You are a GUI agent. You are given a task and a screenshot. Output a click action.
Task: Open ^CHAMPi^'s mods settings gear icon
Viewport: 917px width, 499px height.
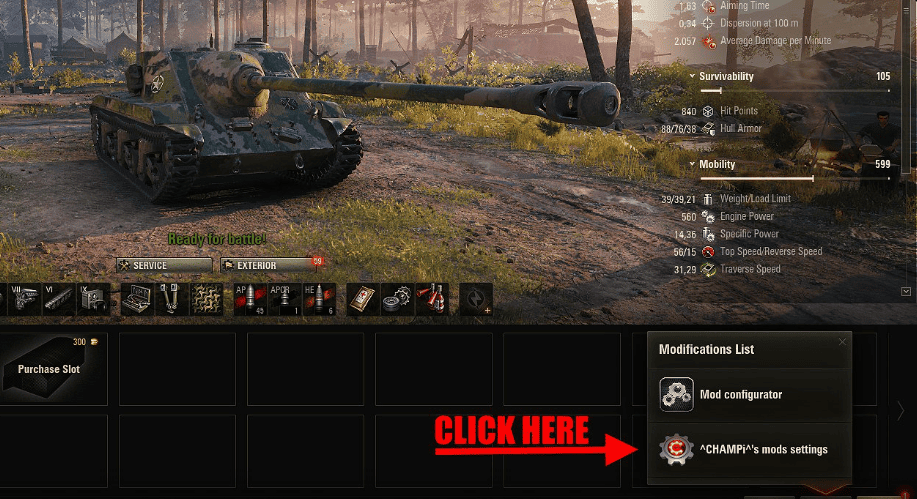676,449
